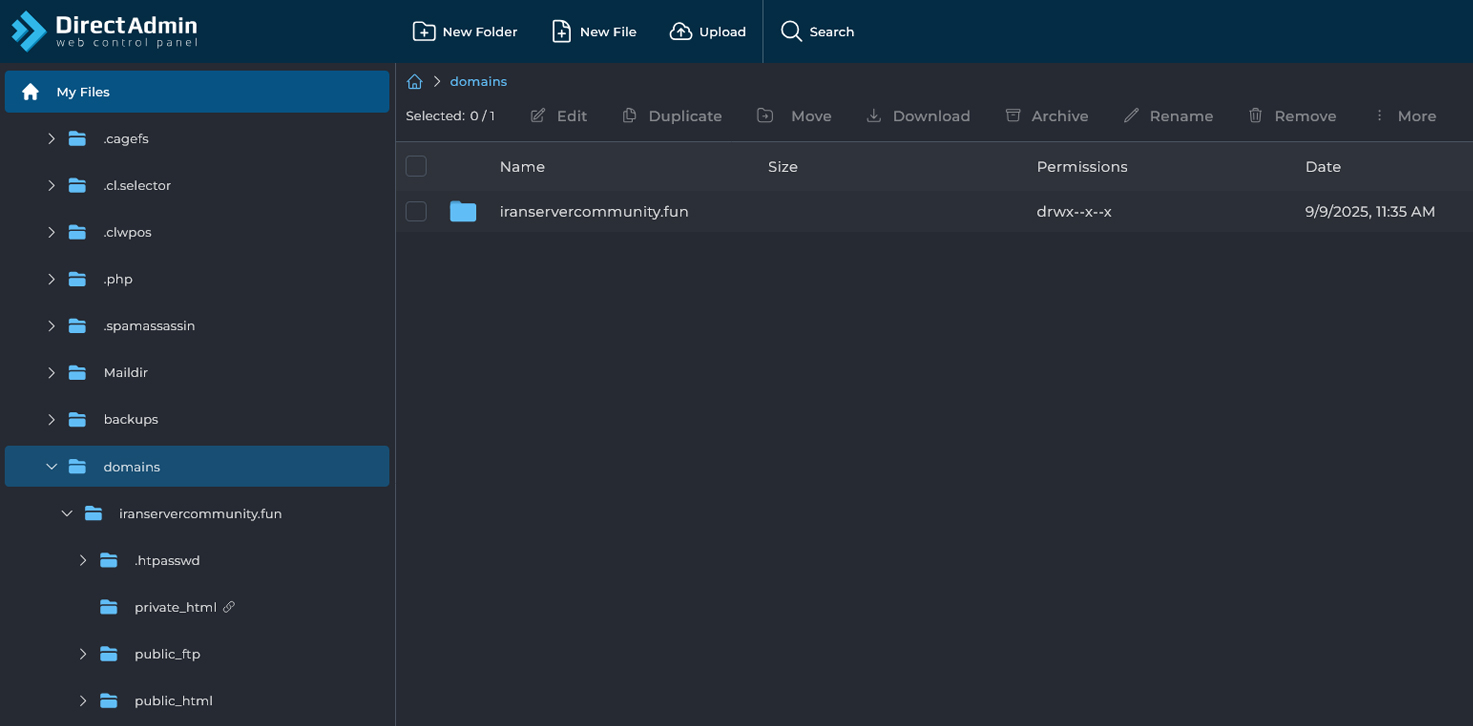The image size is (1473, 726).
Task: Go to home via breadcrumb house icon
Action: click(415, 82)
